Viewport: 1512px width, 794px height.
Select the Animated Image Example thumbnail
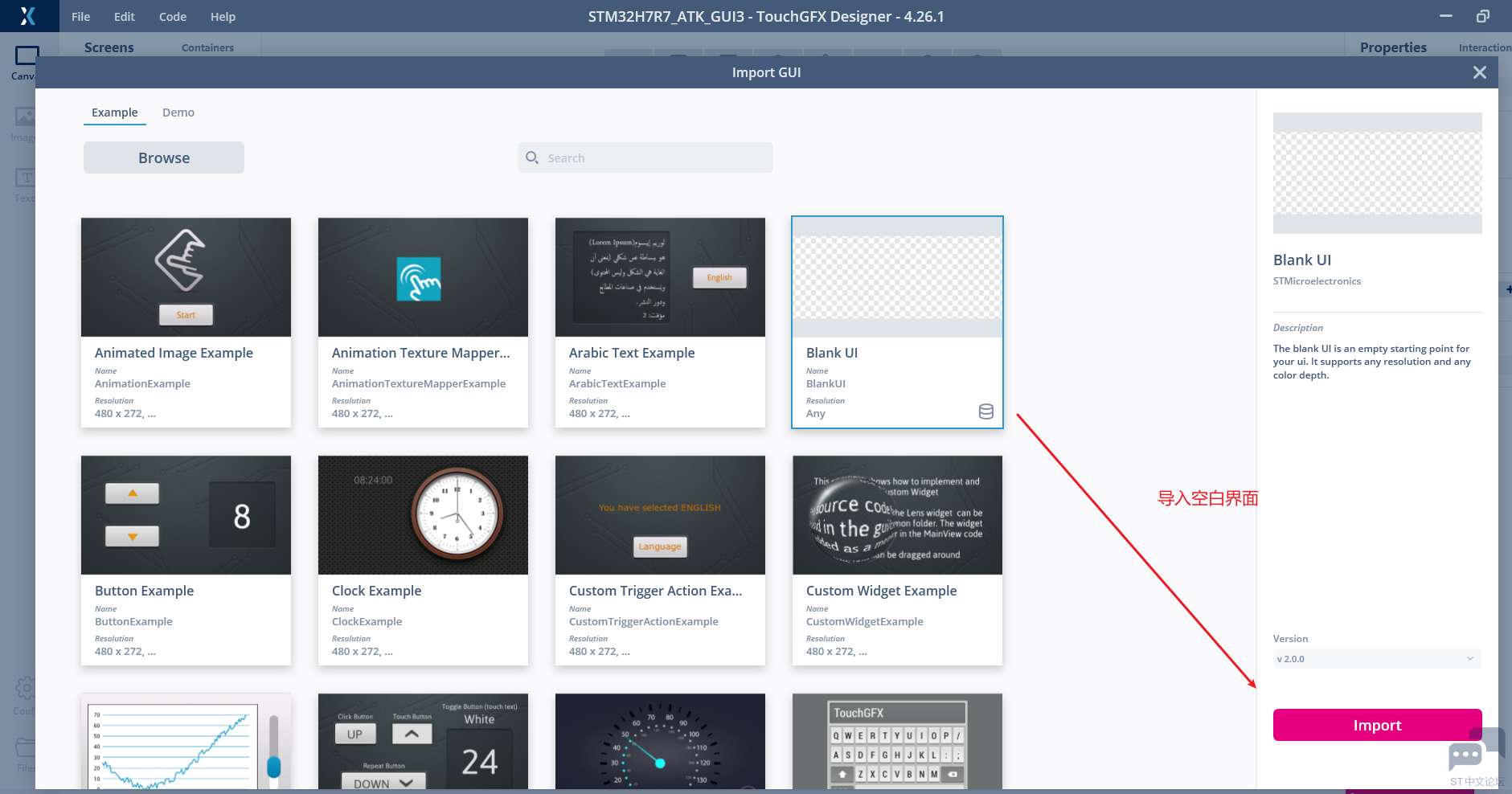pyautogui.click(x=186, y=277)
